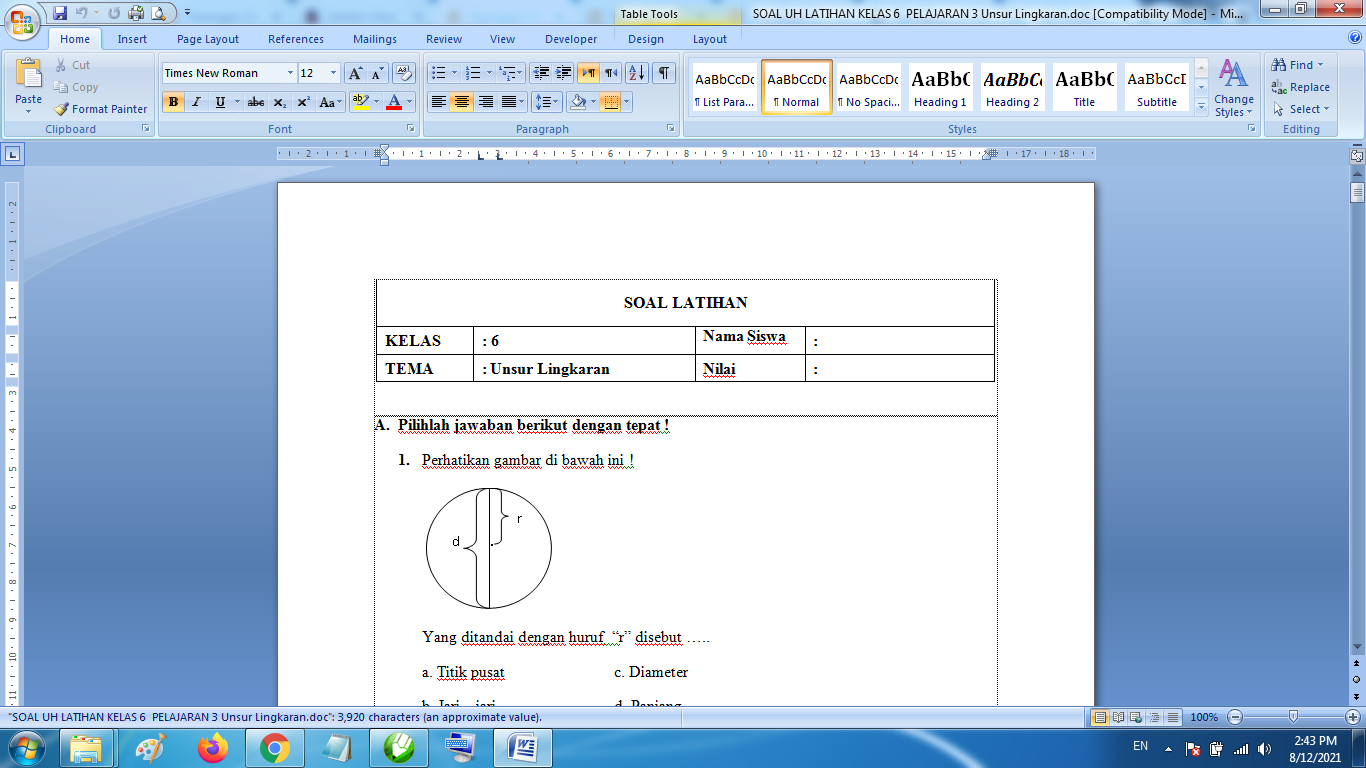The image size is (1366, 768).
Task: Apply subscript formatting
Action: tap(280, 102)
